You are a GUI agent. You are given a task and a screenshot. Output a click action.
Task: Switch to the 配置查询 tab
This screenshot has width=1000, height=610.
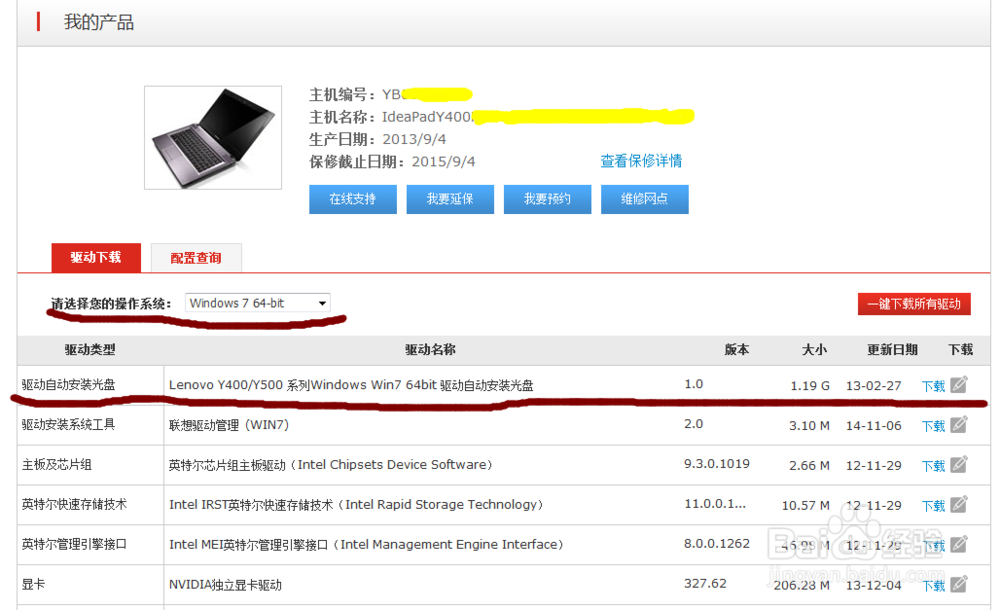click(x=196, y=258)
